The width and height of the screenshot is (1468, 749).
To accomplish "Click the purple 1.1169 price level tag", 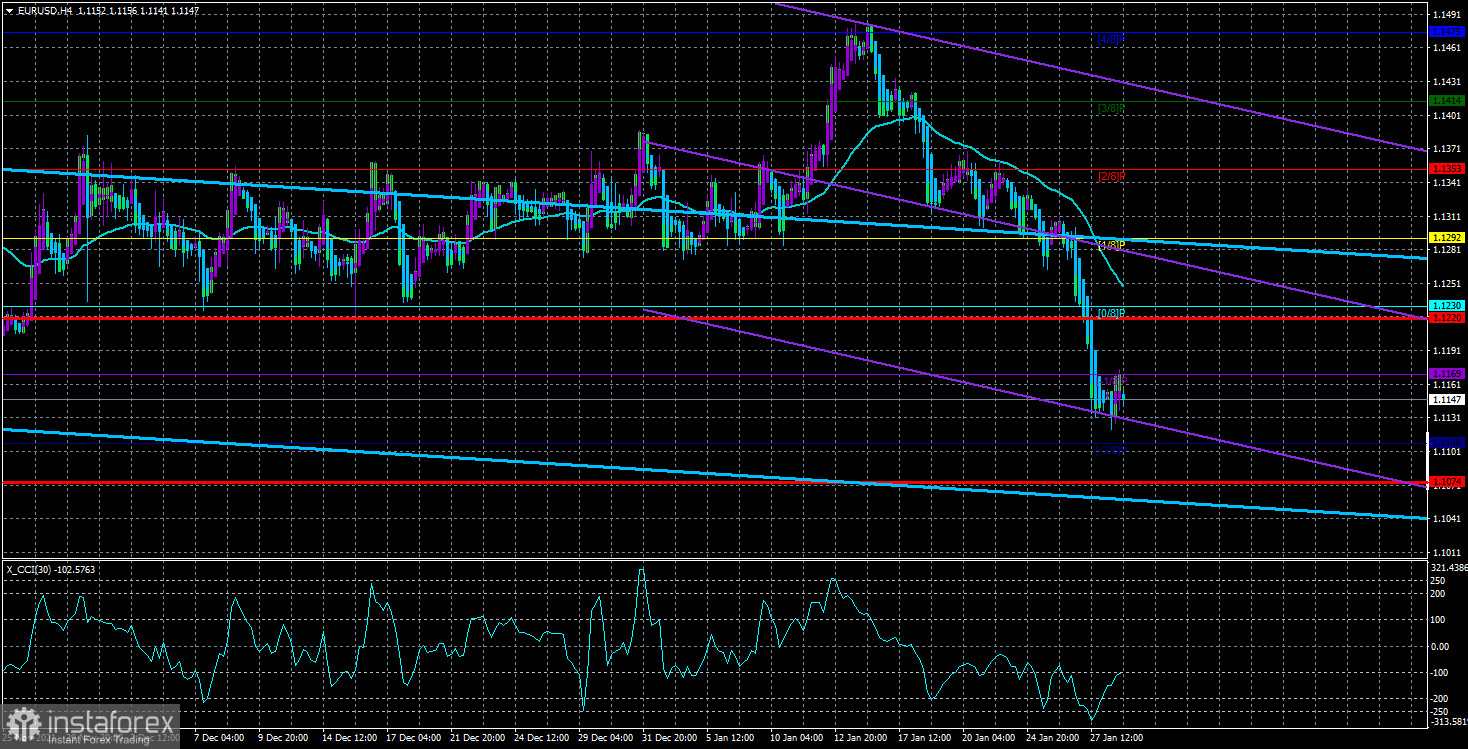I will click(x=1447, y=374).
